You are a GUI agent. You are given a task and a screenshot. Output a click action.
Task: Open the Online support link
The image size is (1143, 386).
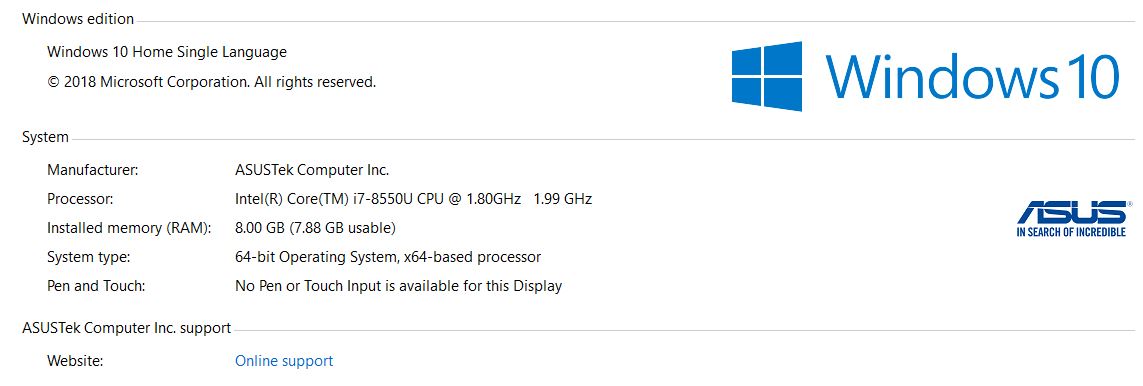click(284, 361)
